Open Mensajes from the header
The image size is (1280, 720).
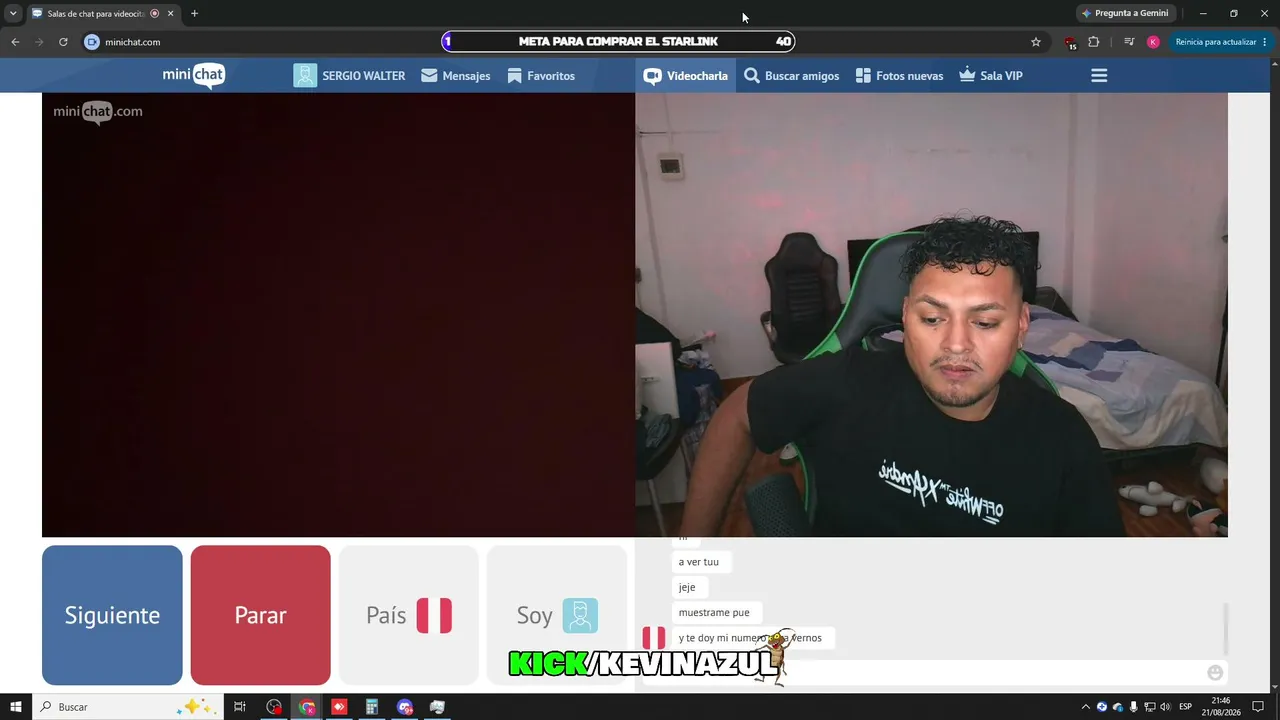click(456, 76)
